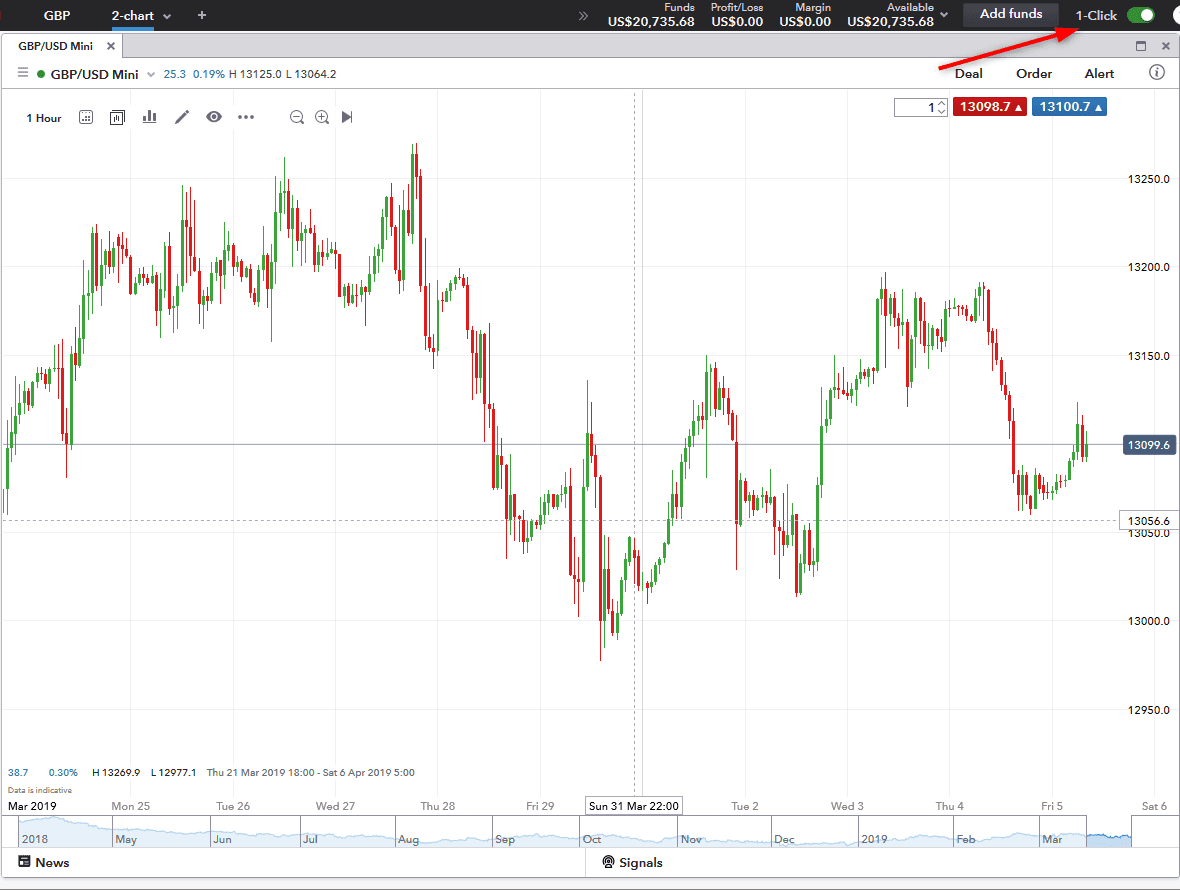Zoom in the chart

click(x=322, y=117)
